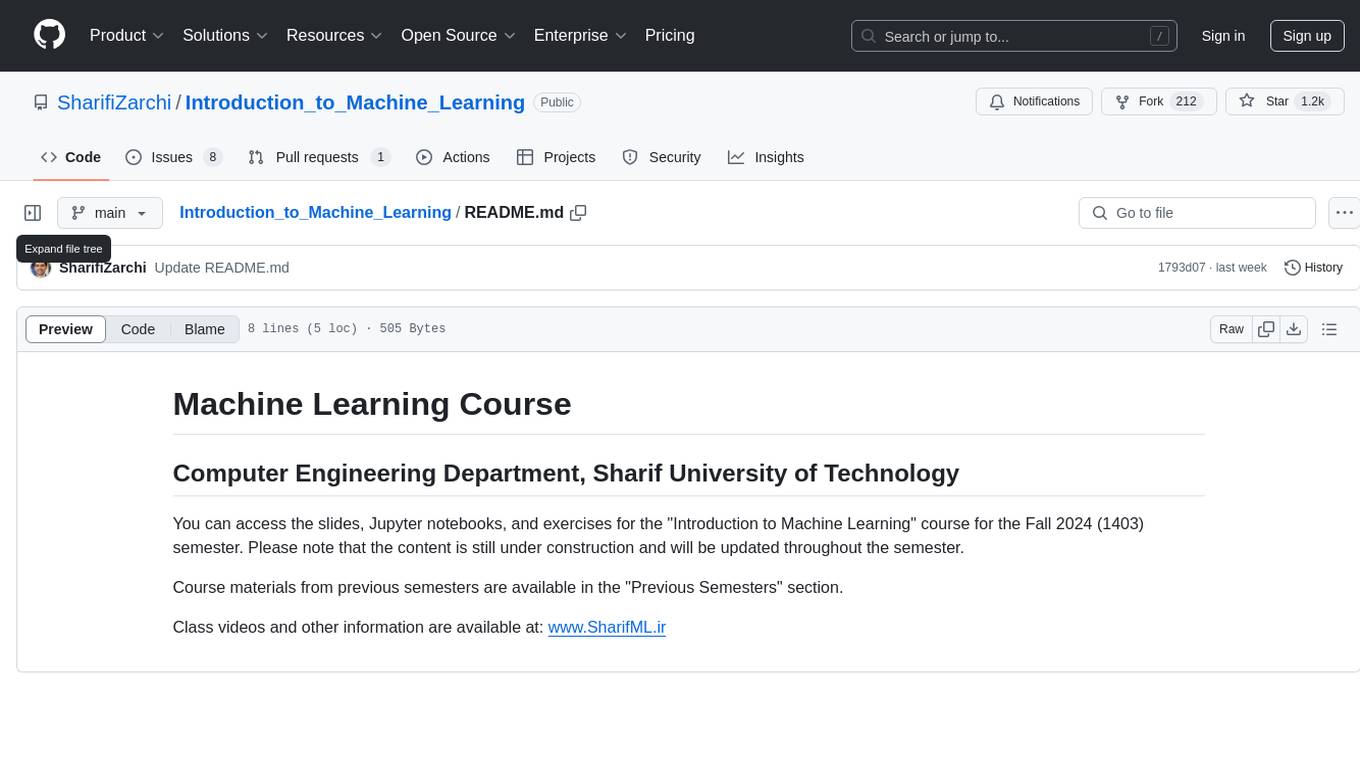The width and height of the screenshot is (1360, 764).
Task: Open the Actions tab
Action: click(453, 157)
